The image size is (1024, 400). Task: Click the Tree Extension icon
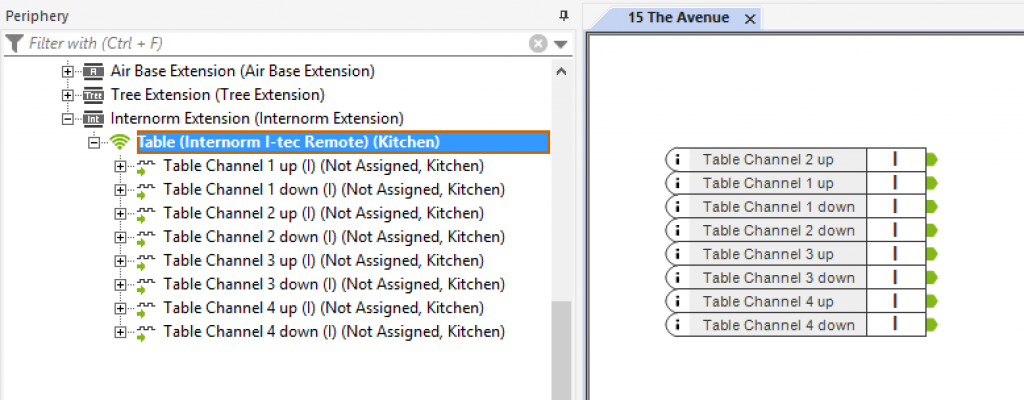[x=93, y=95]
